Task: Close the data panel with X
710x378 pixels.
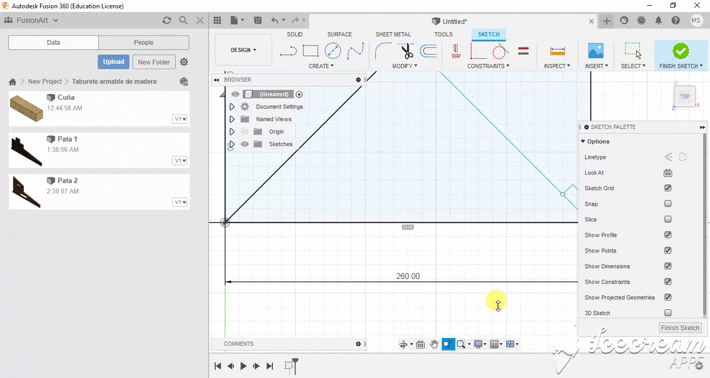Action: click(200, 20)
